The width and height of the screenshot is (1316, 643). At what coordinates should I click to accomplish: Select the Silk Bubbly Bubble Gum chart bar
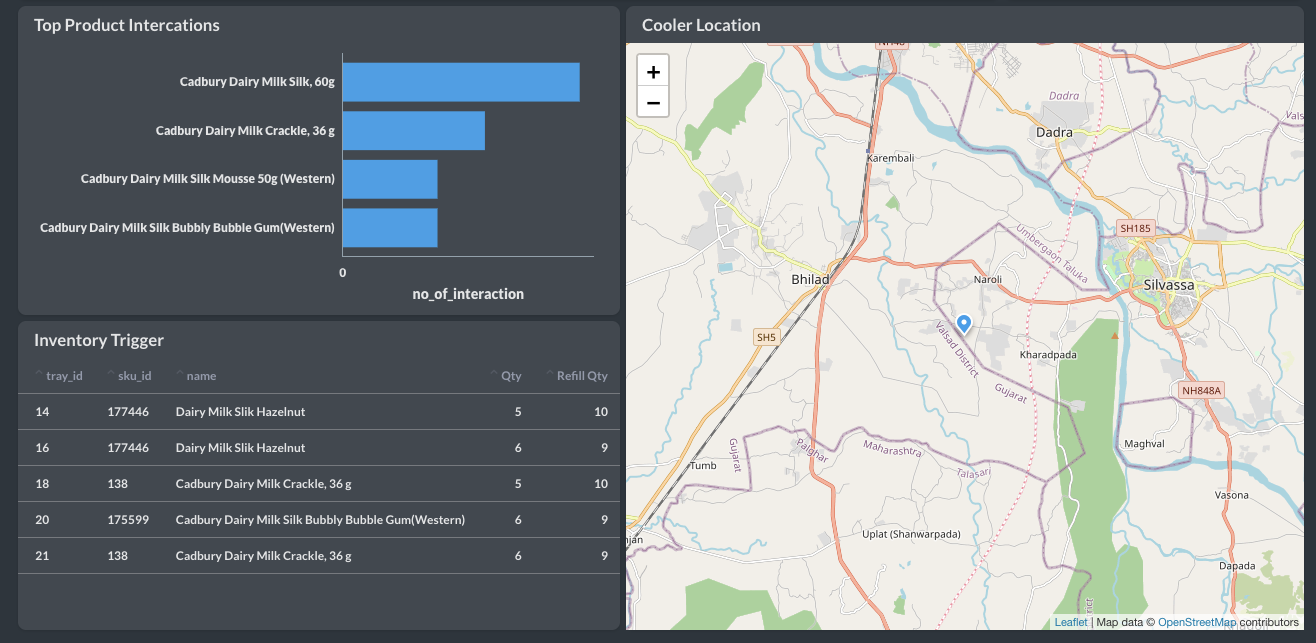pyautogui.click(x=389, y=227)
